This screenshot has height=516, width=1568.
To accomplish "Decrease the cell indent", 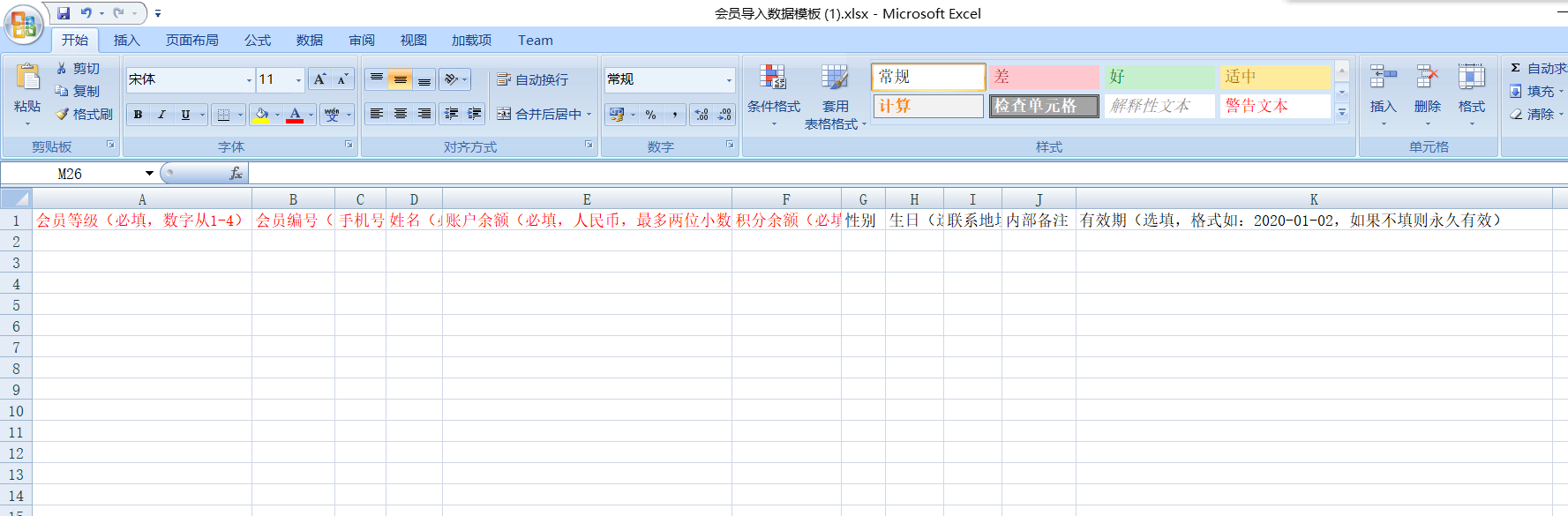I will [452, 114].
